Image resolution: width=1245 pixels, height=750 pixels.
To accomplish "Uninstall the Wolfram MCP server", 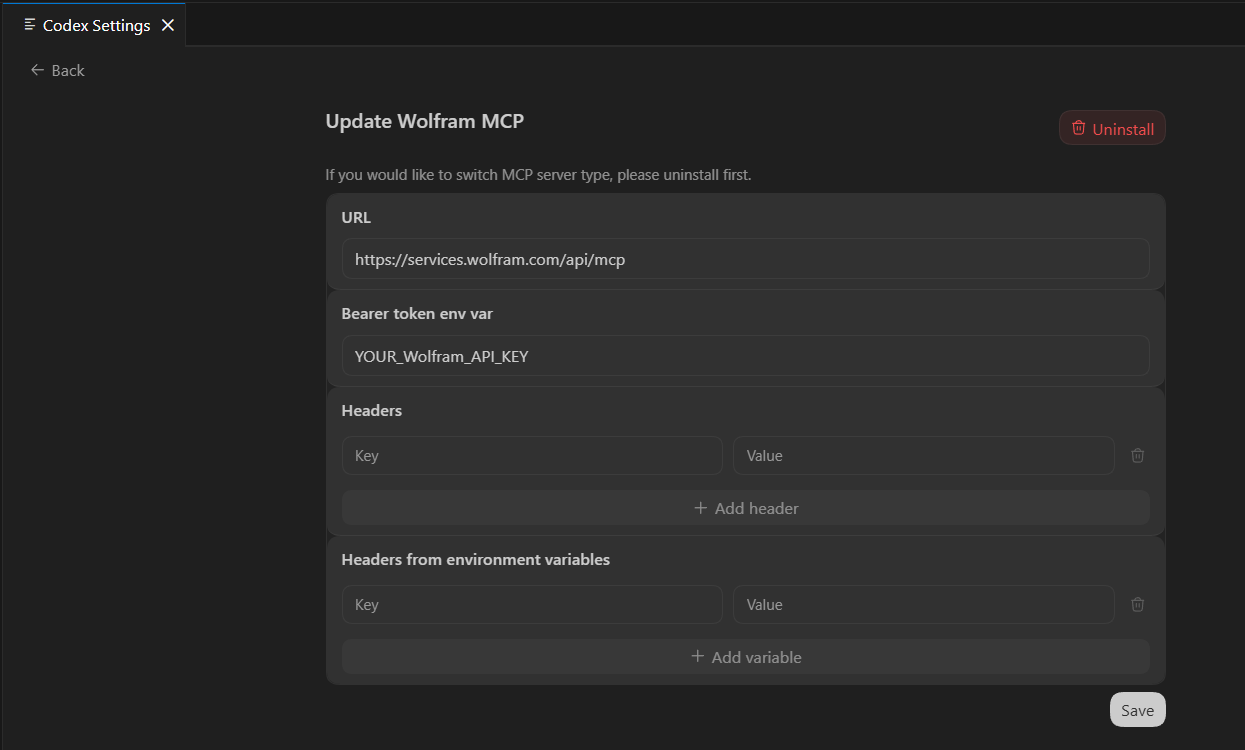I will click(x=1112, y=127).
